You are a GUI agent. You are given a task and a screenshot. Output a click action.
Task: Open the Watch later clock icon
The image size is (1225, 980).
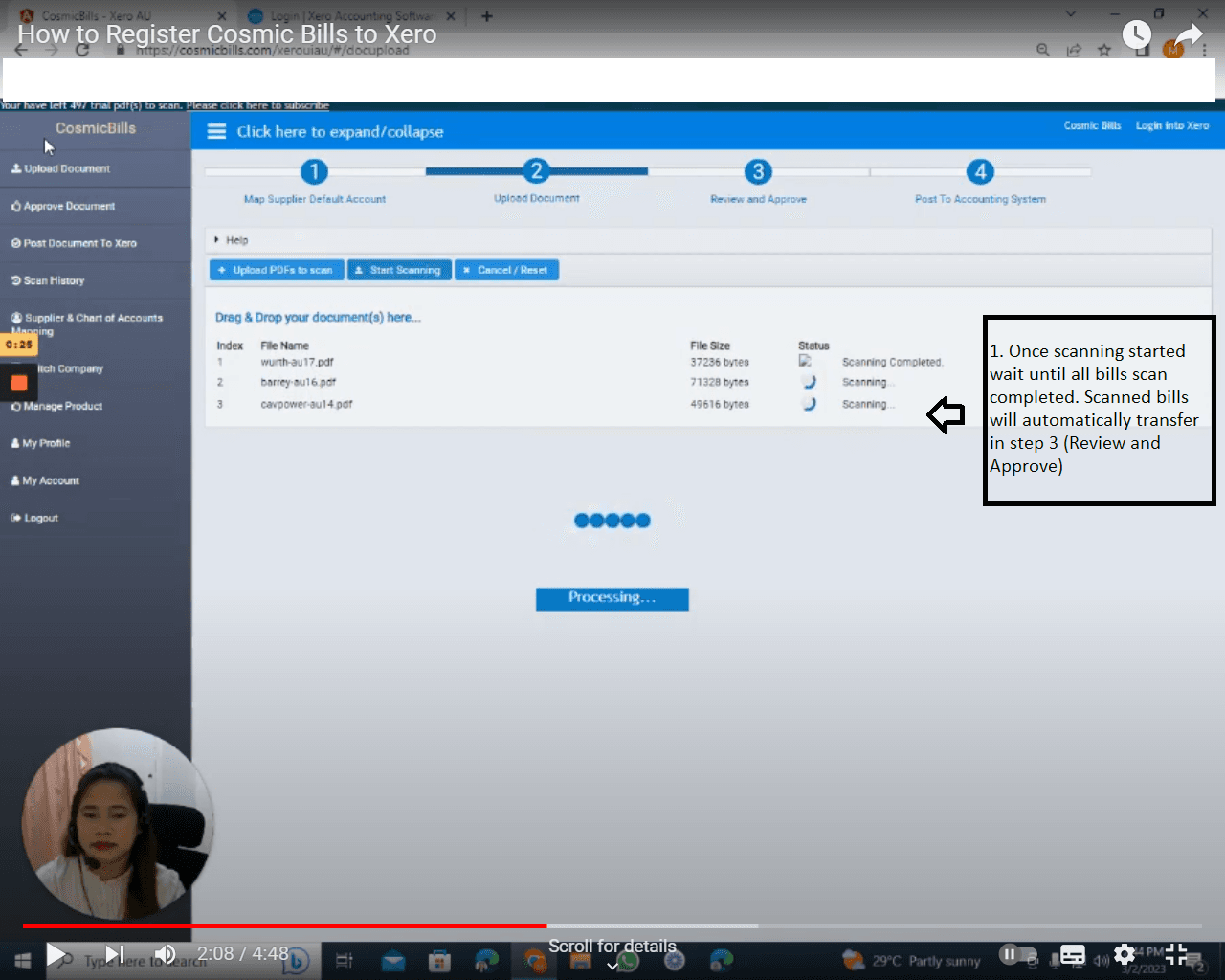(x=1136, y=35)
